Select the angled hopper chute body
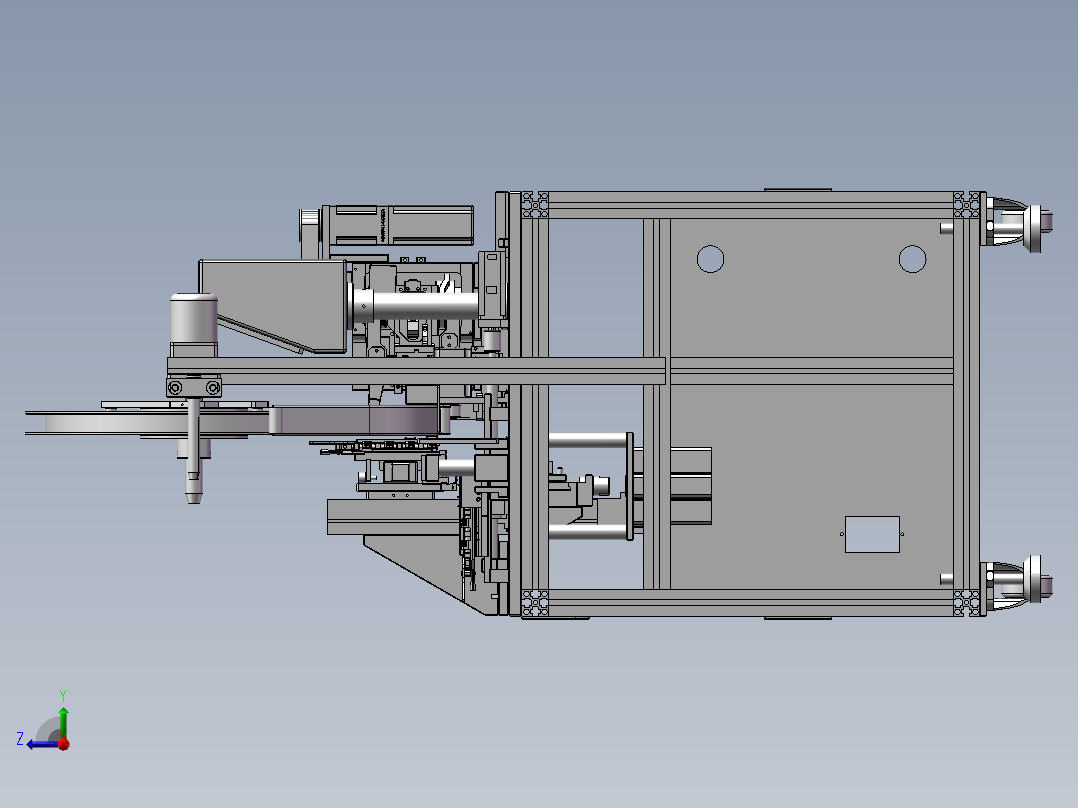This screenshot has height=808, width=1078. tap(273, 306)
